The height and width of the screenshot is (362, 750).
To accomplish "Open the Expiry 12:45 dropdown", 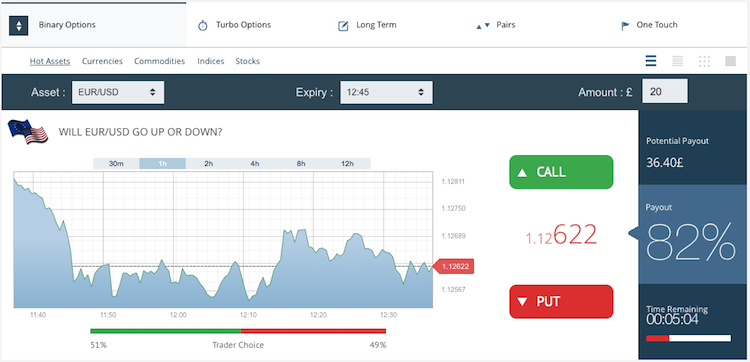I will coord(386,92).
